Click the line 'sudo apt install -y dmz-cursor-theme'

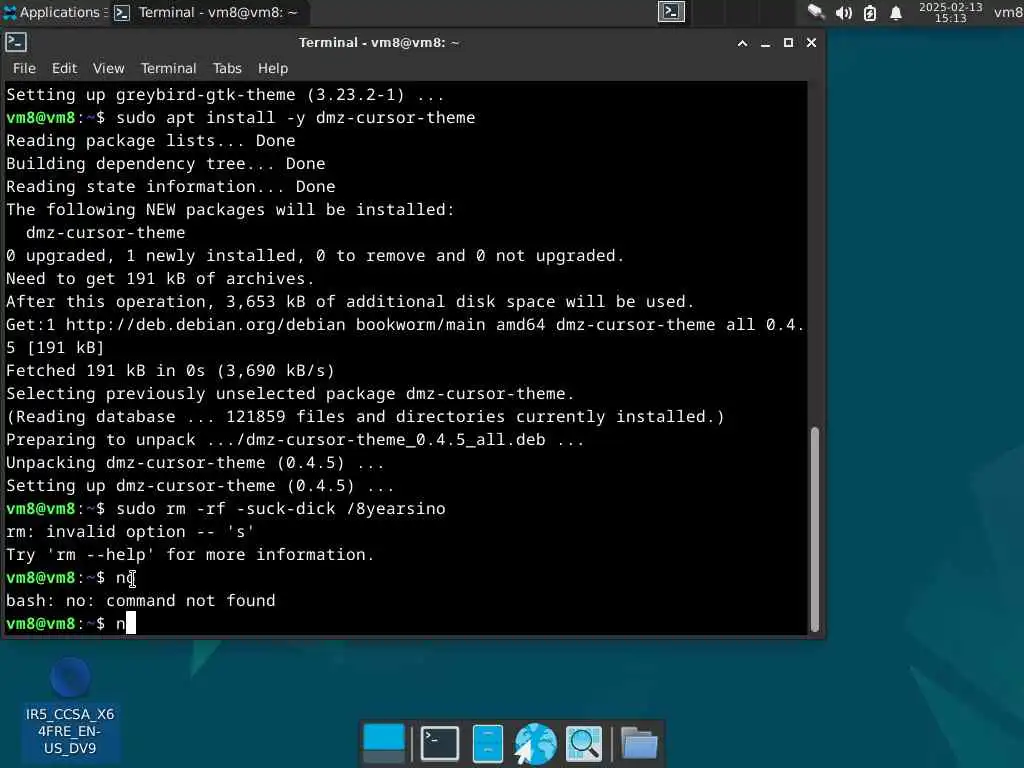pyautogui.click(x=296, y=118)
